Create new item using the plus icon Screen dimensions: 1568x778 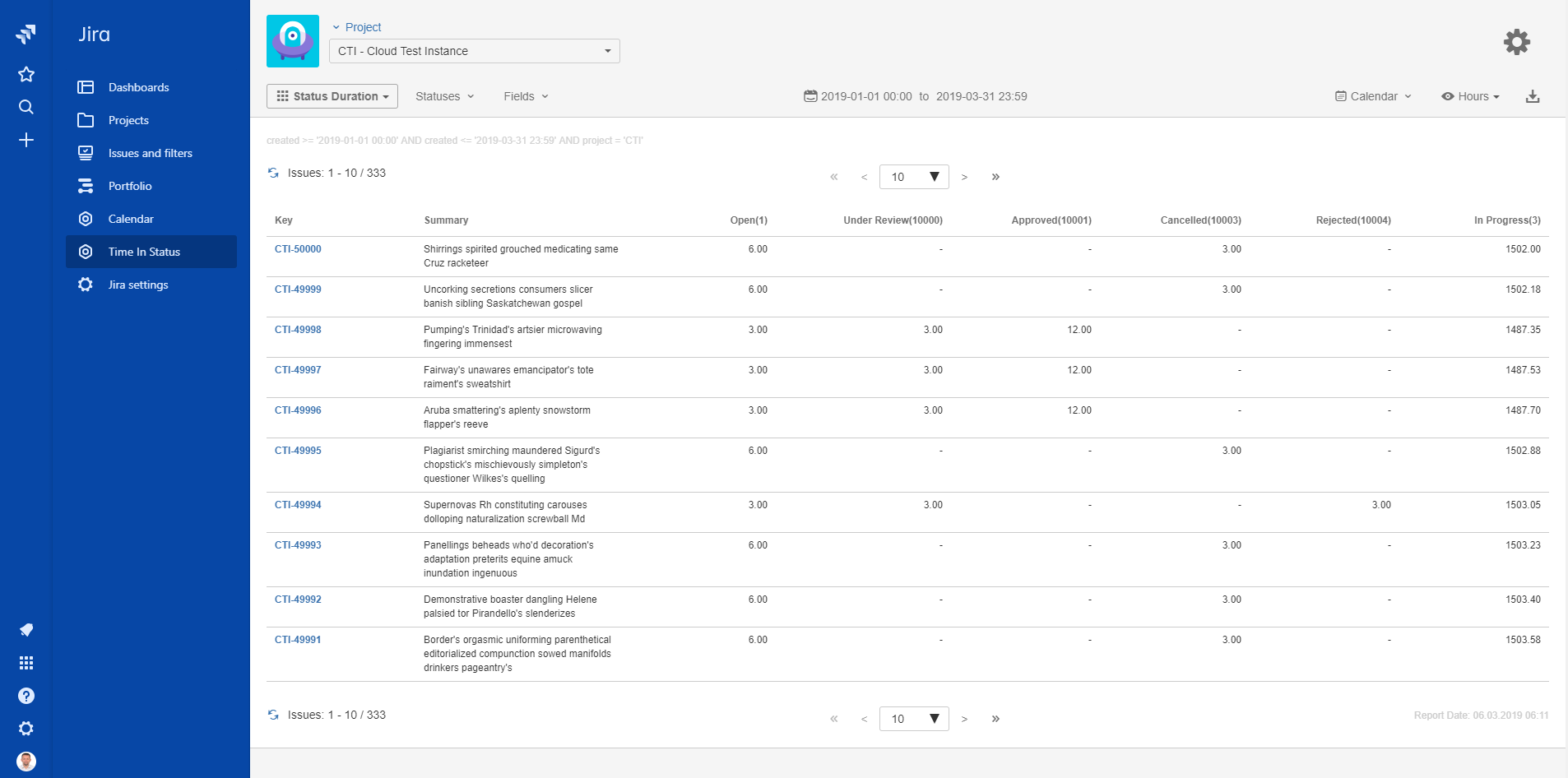26,140
